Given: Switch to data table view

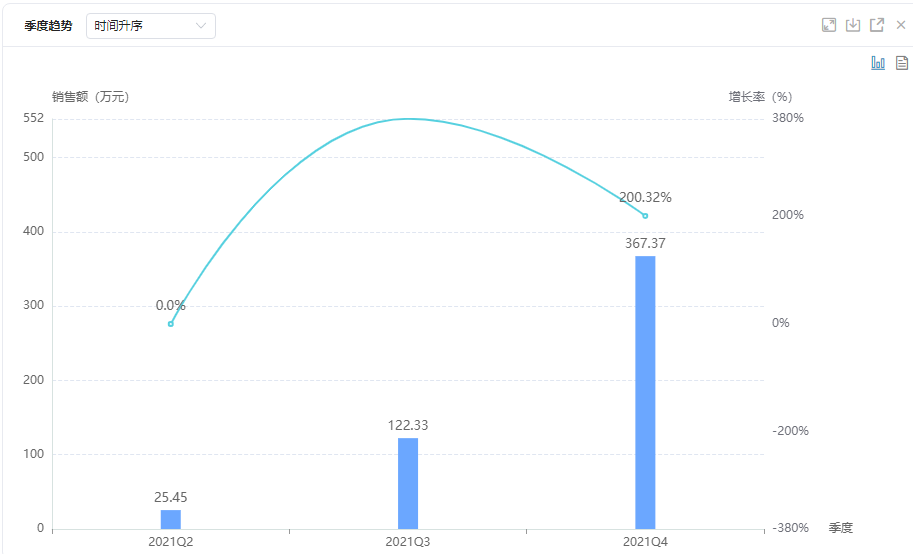Looking at the screenshot, I should (x=902, y=63).
